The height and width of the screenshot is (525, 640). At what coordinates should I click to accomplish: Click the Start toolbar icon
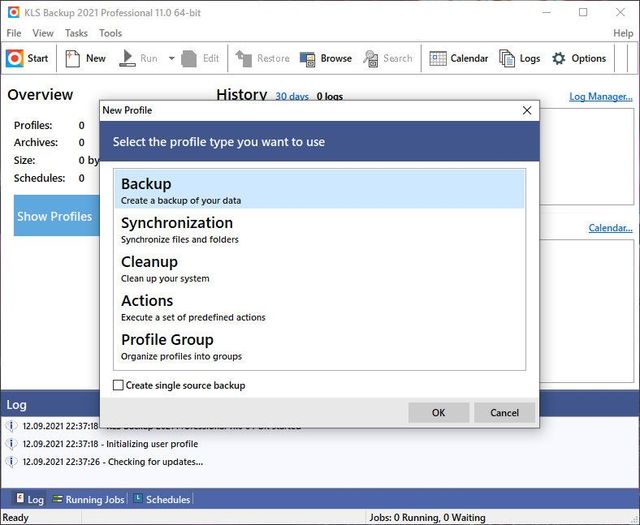(x=15, y=58)
